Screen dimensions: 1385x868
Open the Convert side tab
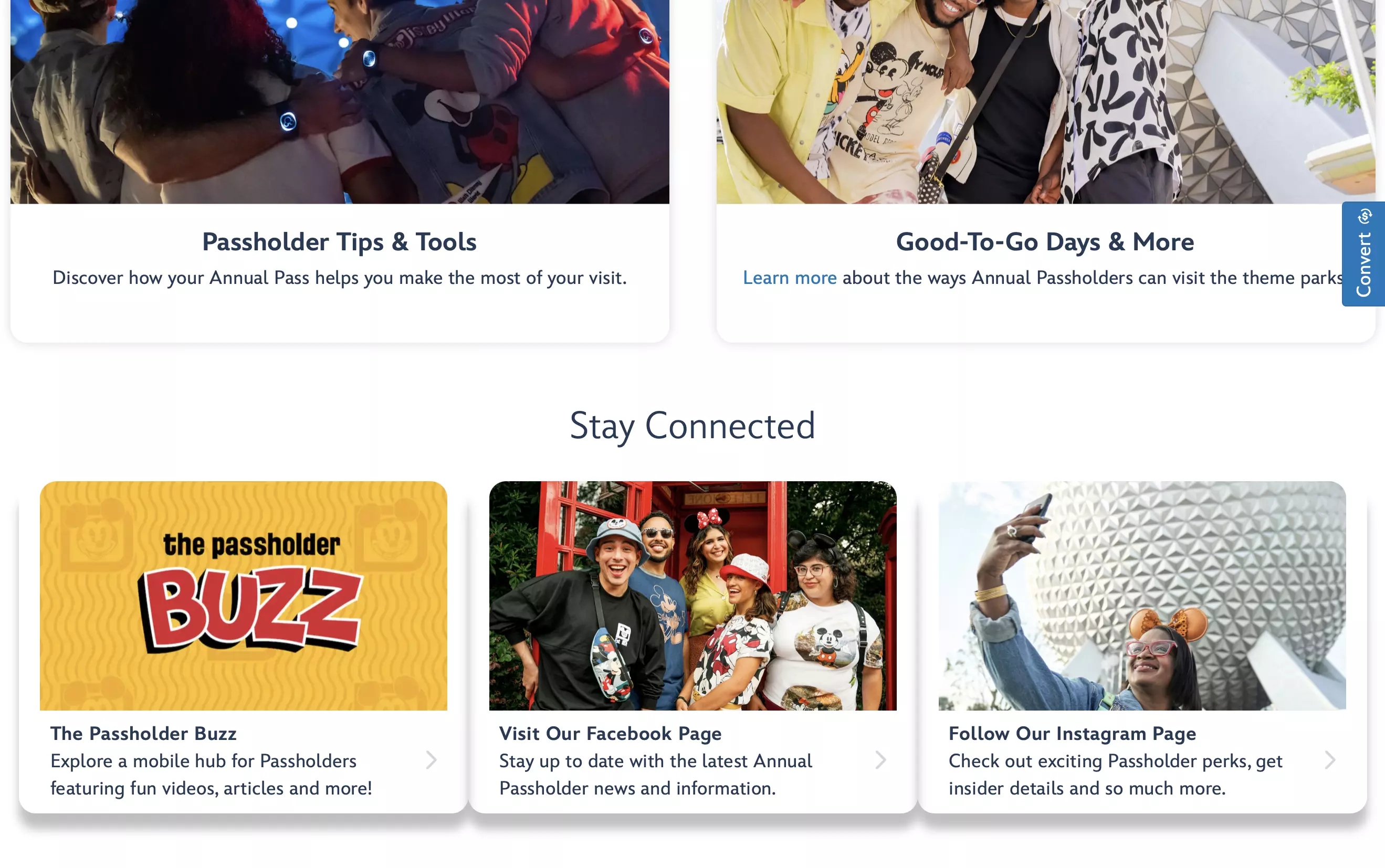point(1363,254)
